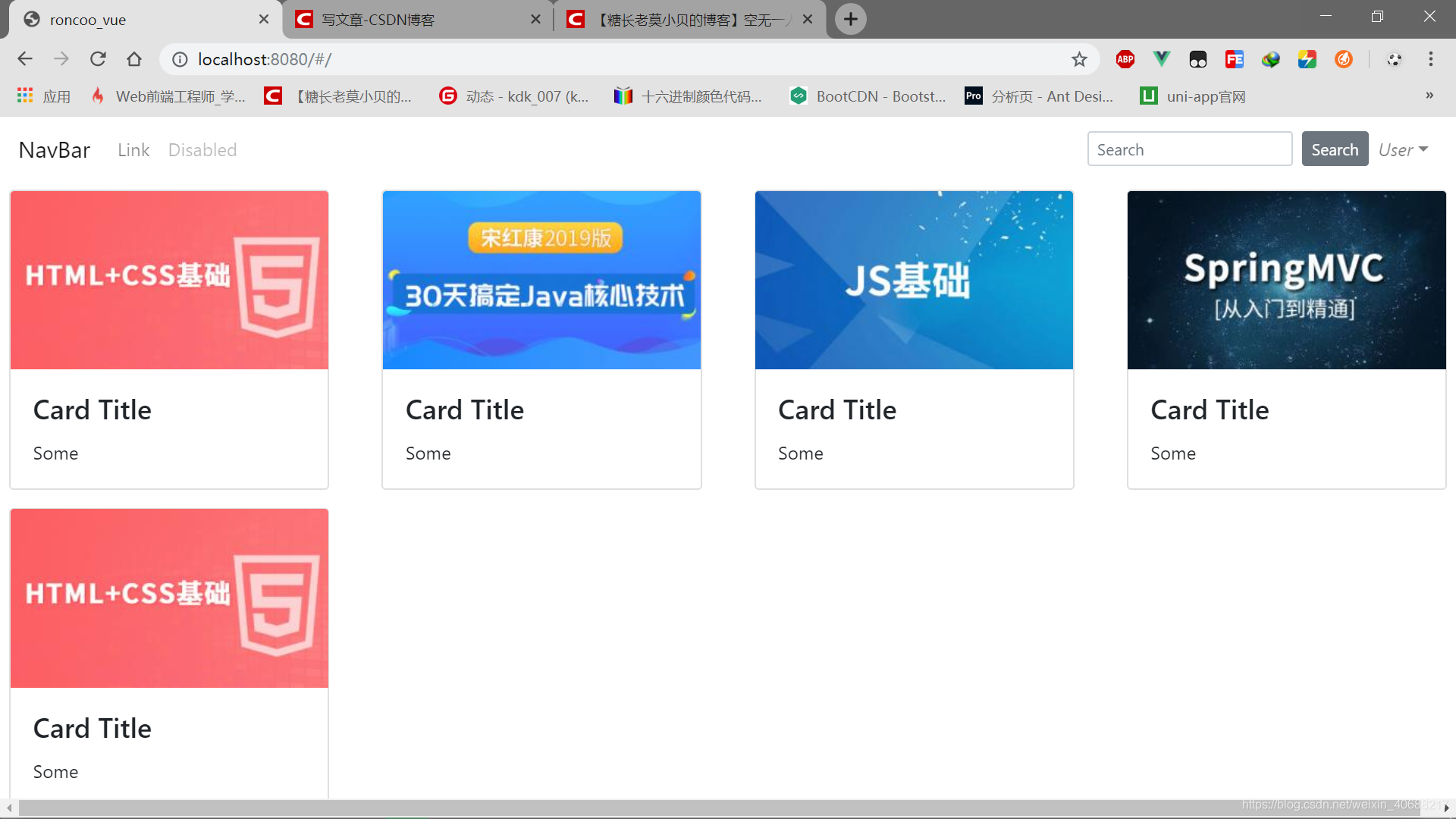This screenshot has height=819, width=1456.
Task: Click the Search button in the navbar
Action: pos(1335,149)
